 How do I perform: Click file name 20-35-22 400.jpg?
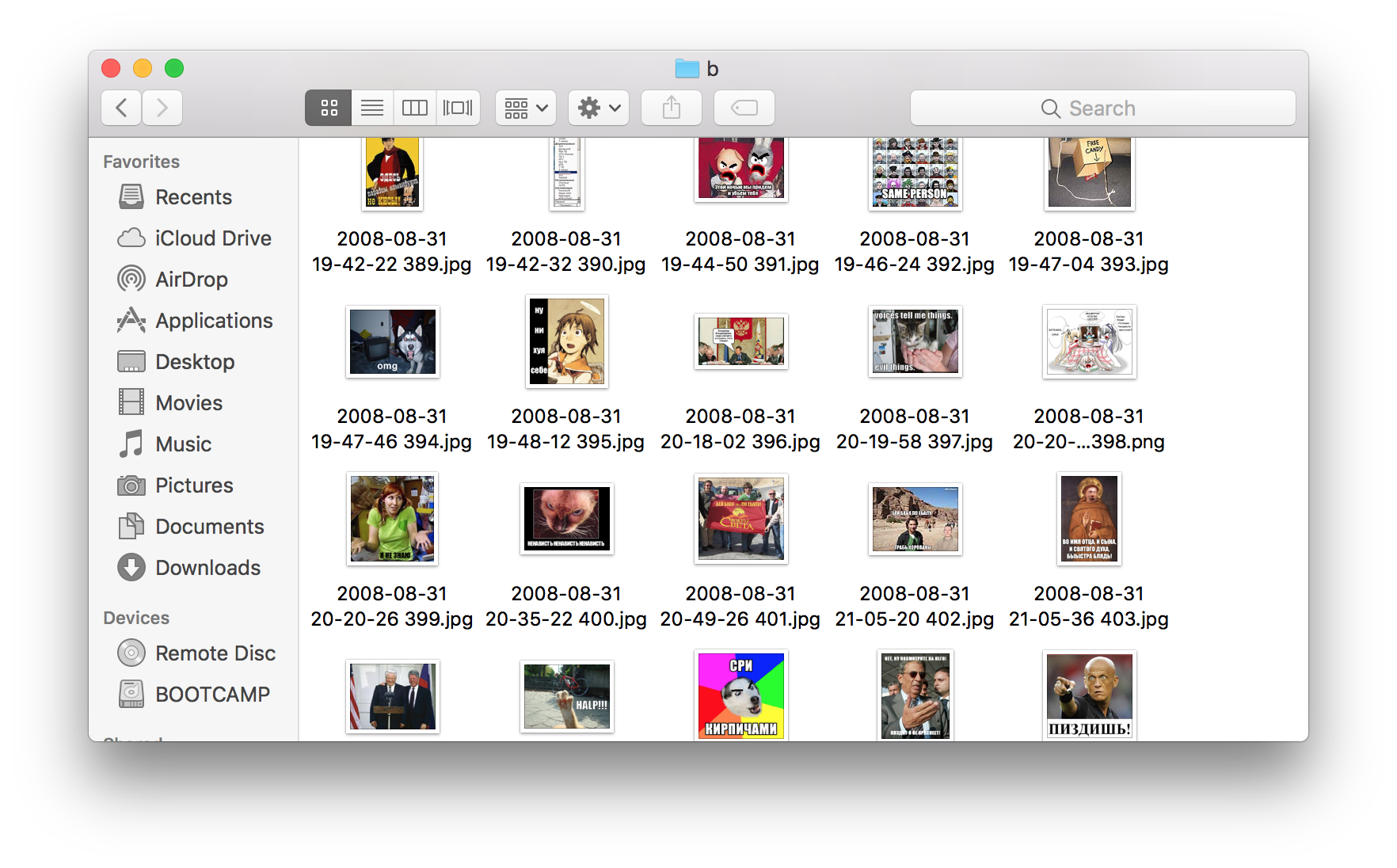[566, 607]
